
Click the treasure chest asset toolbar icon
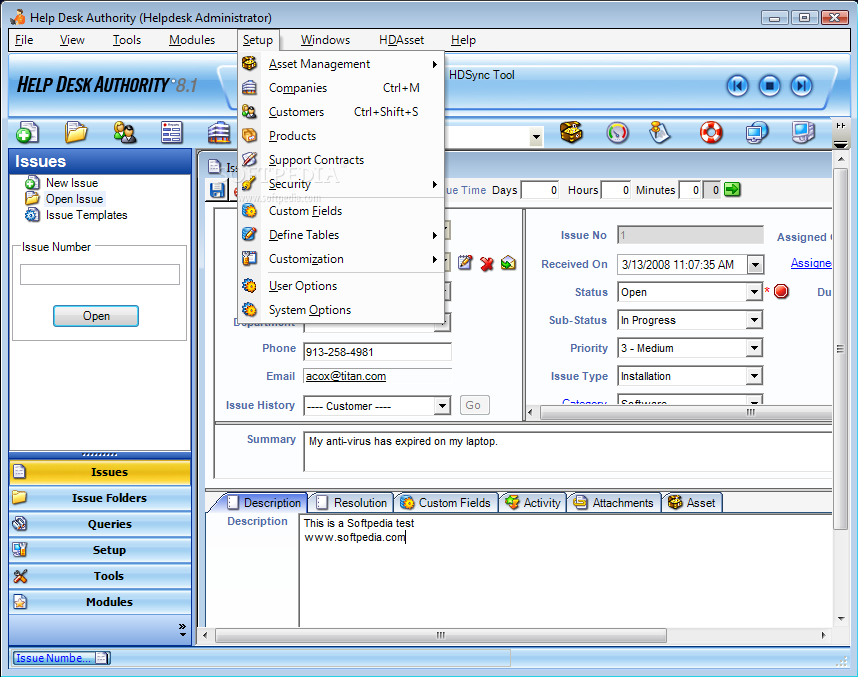point(571,132)
